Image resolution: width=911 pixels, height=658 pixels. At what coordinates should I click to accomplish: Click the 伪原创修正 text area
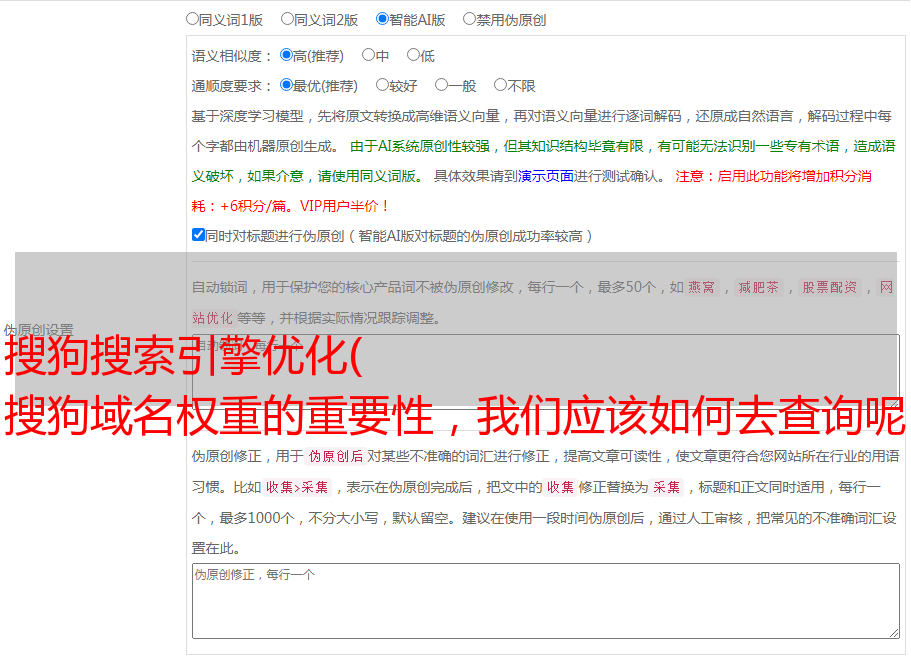546,601
